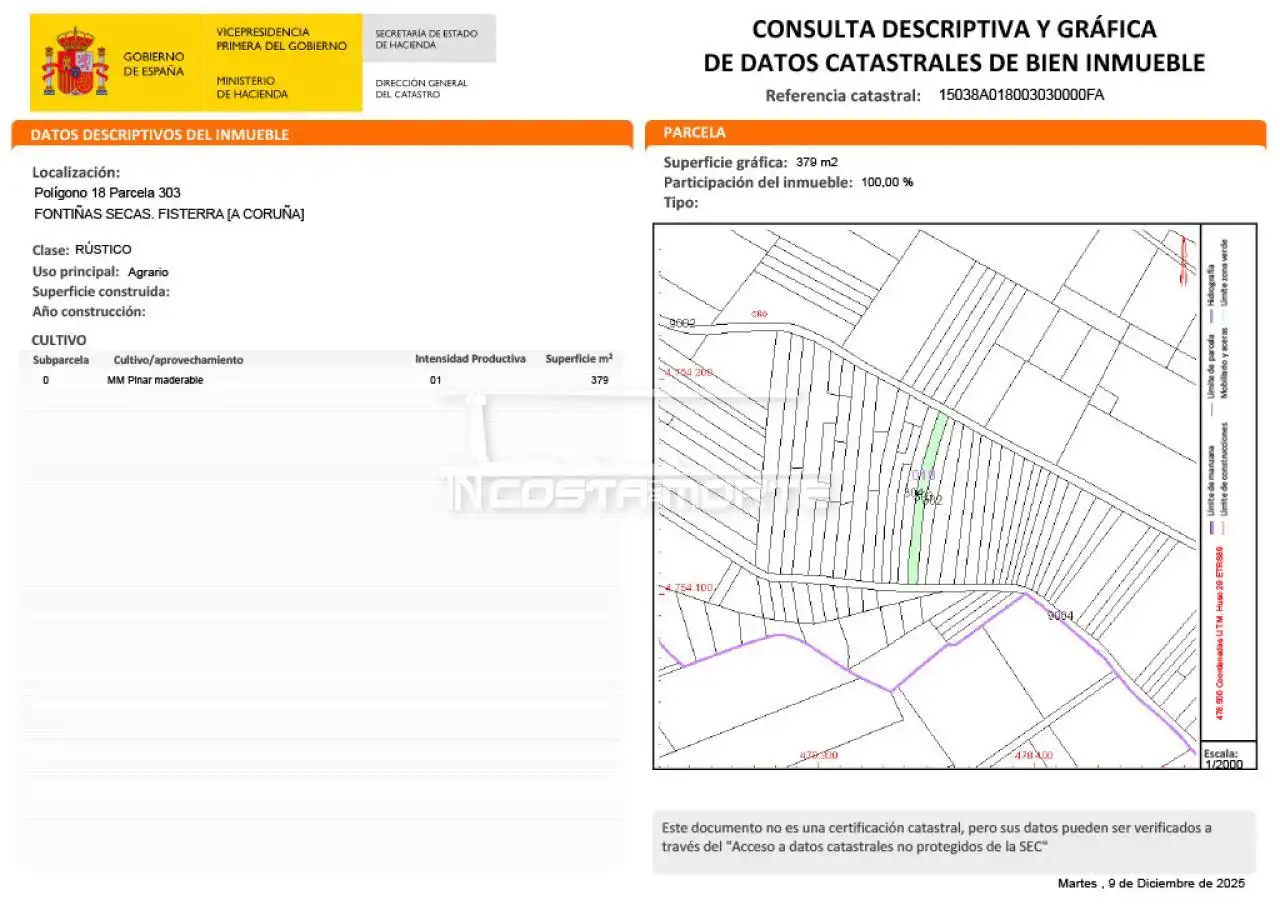Click parcel label "9002" on the map
This screenshot has height=905, width=1280.
pos(682,323)
